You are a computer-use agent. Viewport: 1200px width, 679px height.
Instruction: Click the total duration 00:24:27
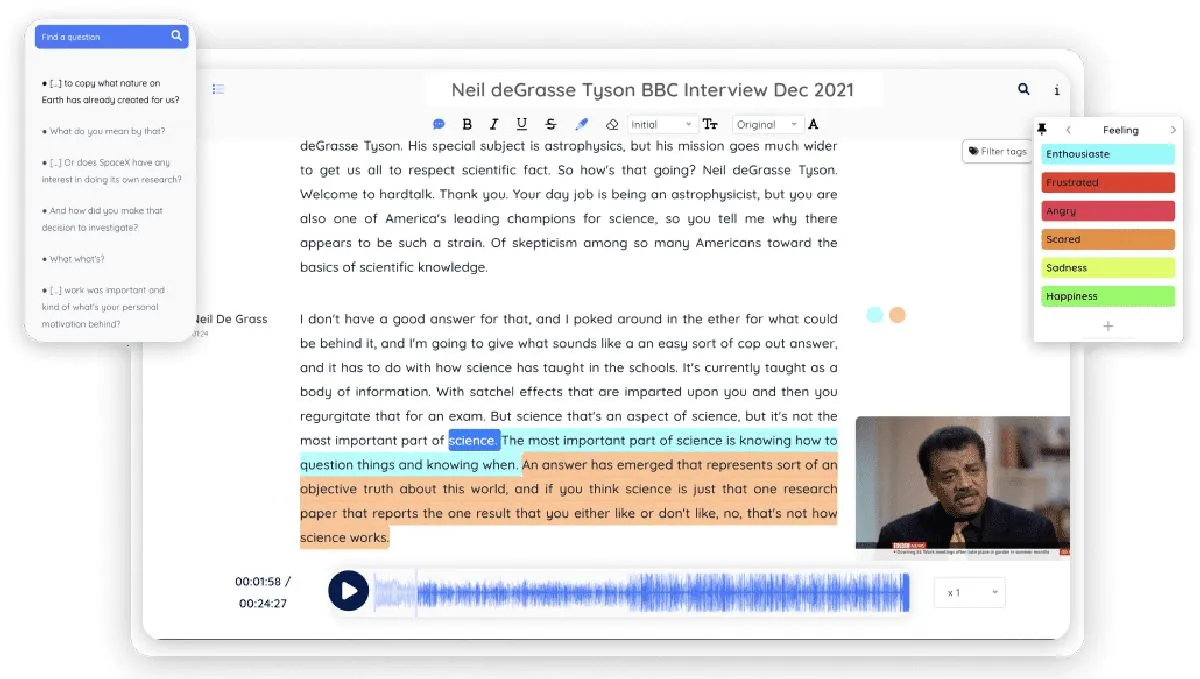263,603
